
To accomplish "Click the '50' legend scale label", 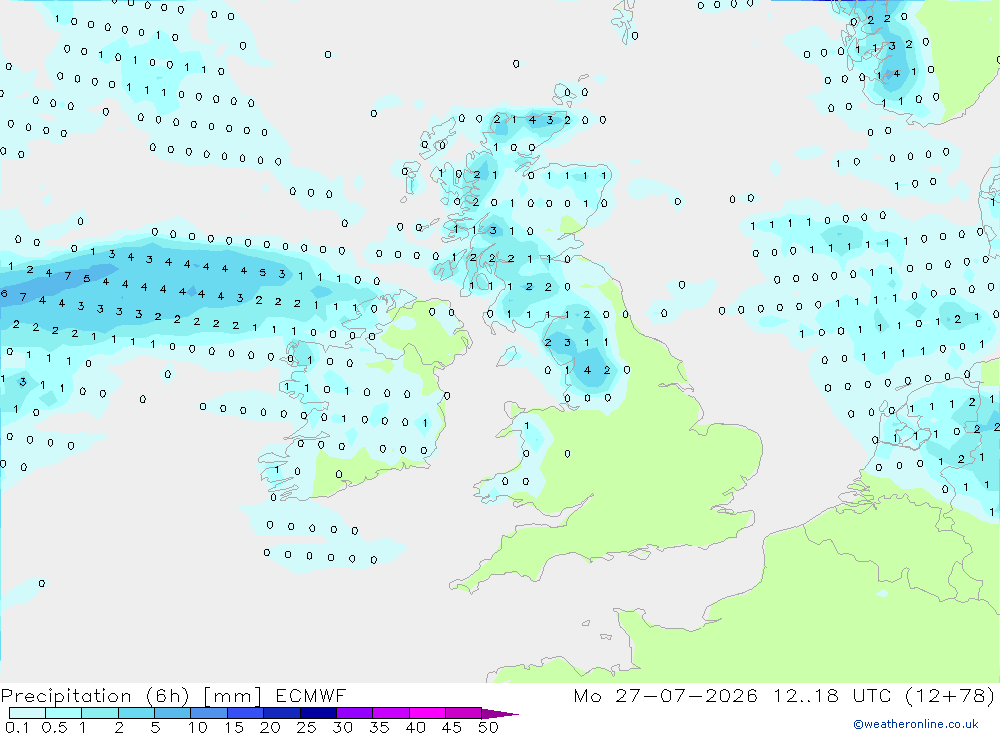I will [488, 727].
